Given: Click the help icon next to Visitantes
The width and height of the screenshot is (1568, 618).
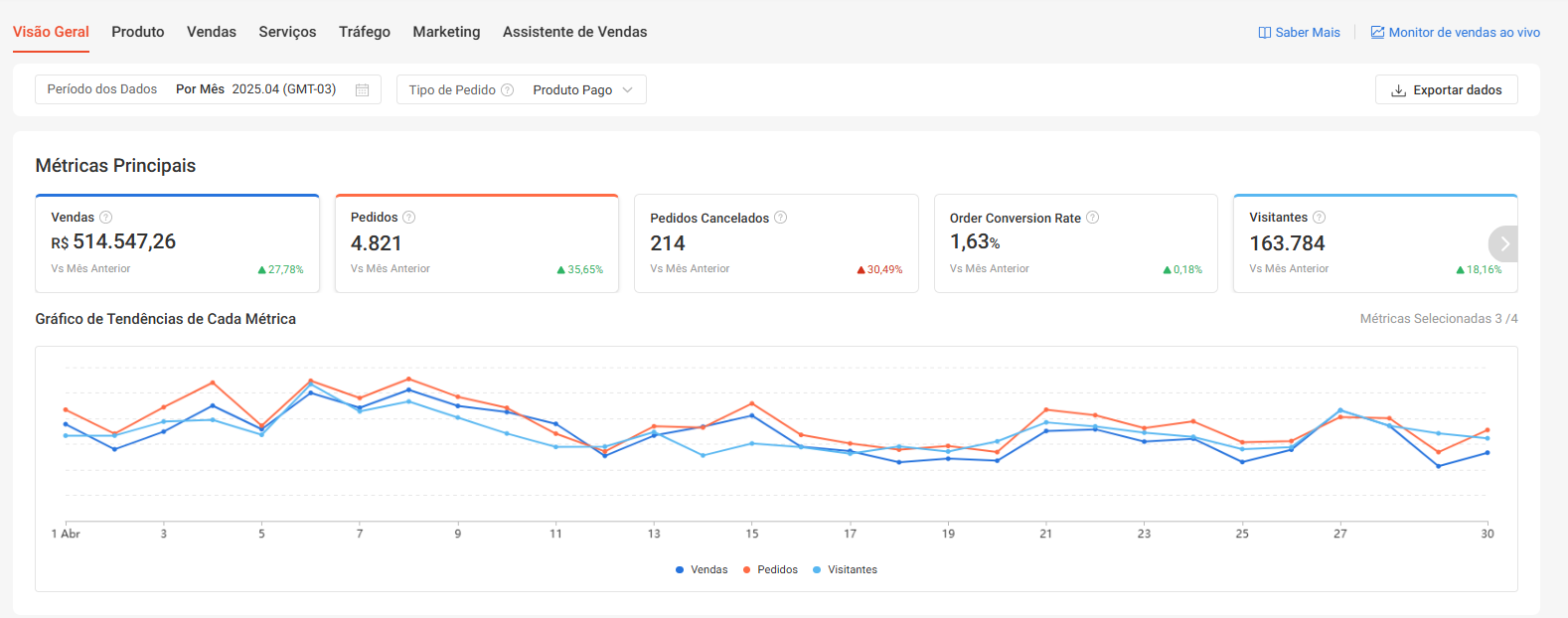Looking at the screenshot, I should tap(1320, 218).
